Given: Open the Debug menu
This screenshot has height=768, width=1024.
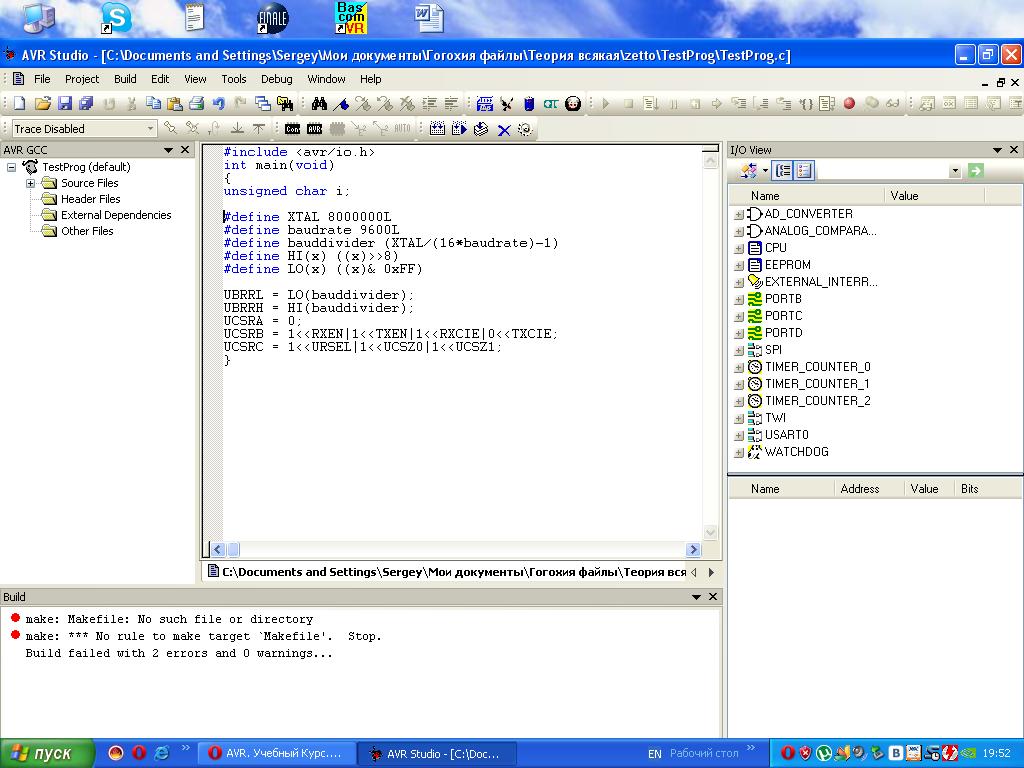Looking at the screenshot, I should [277, 79].
